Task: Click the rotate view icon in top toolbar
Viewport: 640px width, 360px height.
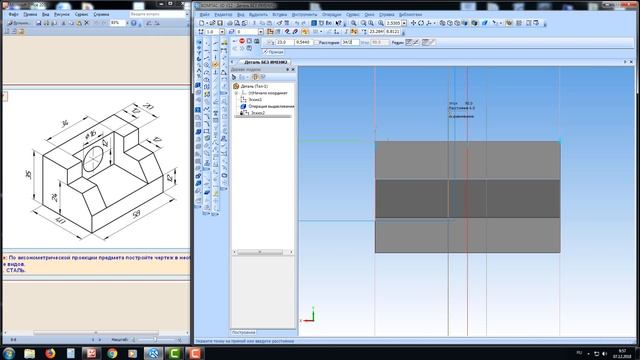Action: [421, 23]
